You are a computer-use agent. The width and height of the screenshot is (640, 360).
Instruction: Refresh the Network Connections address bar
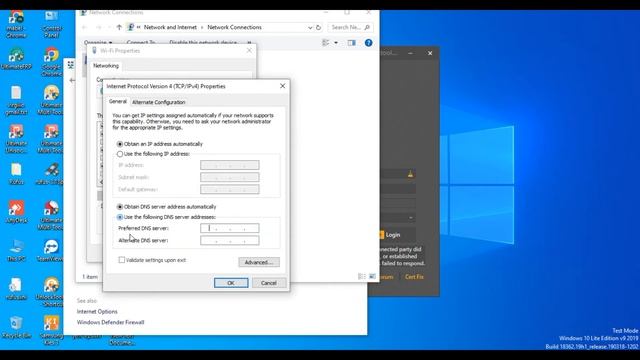[x=318, y=27]
